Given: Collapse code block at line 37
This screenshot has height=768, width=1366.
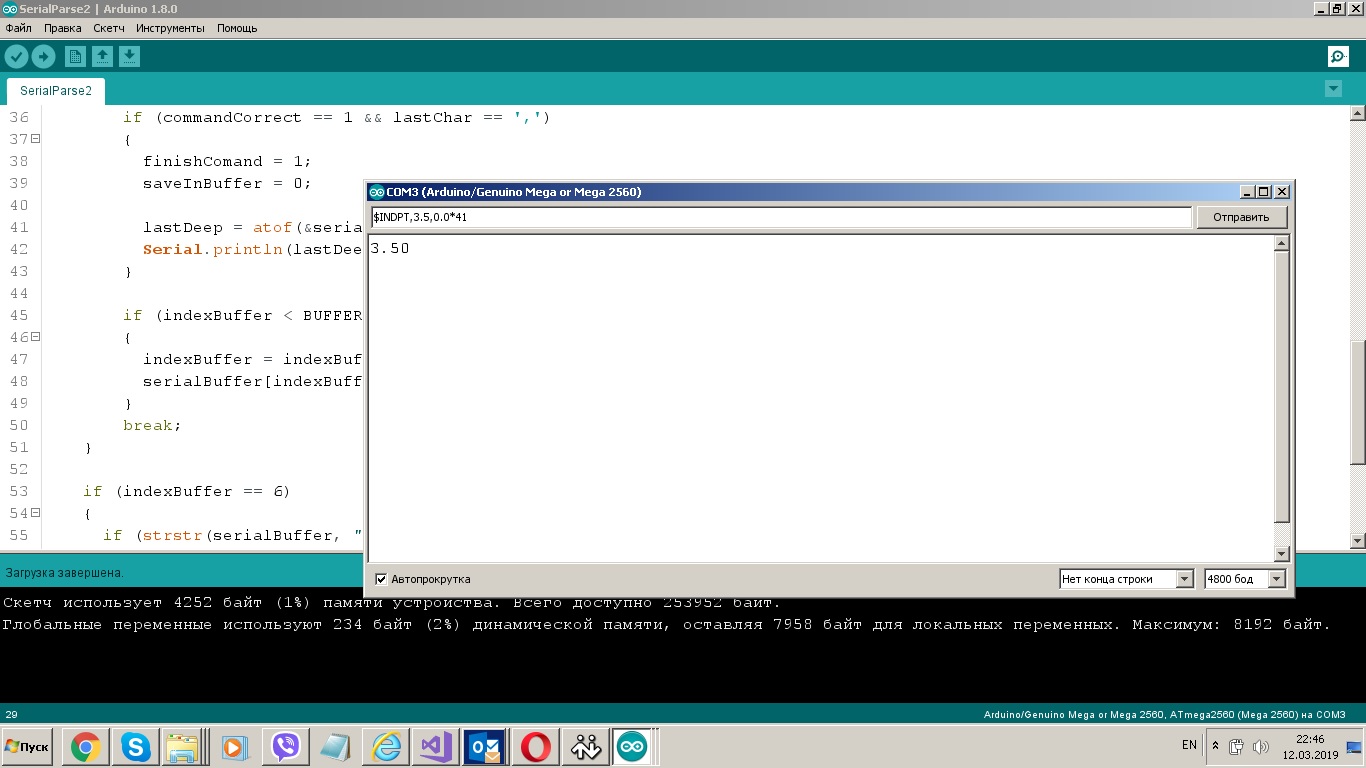Looking at the screenshot, I should pyautogui.click(x=35, y=139).
